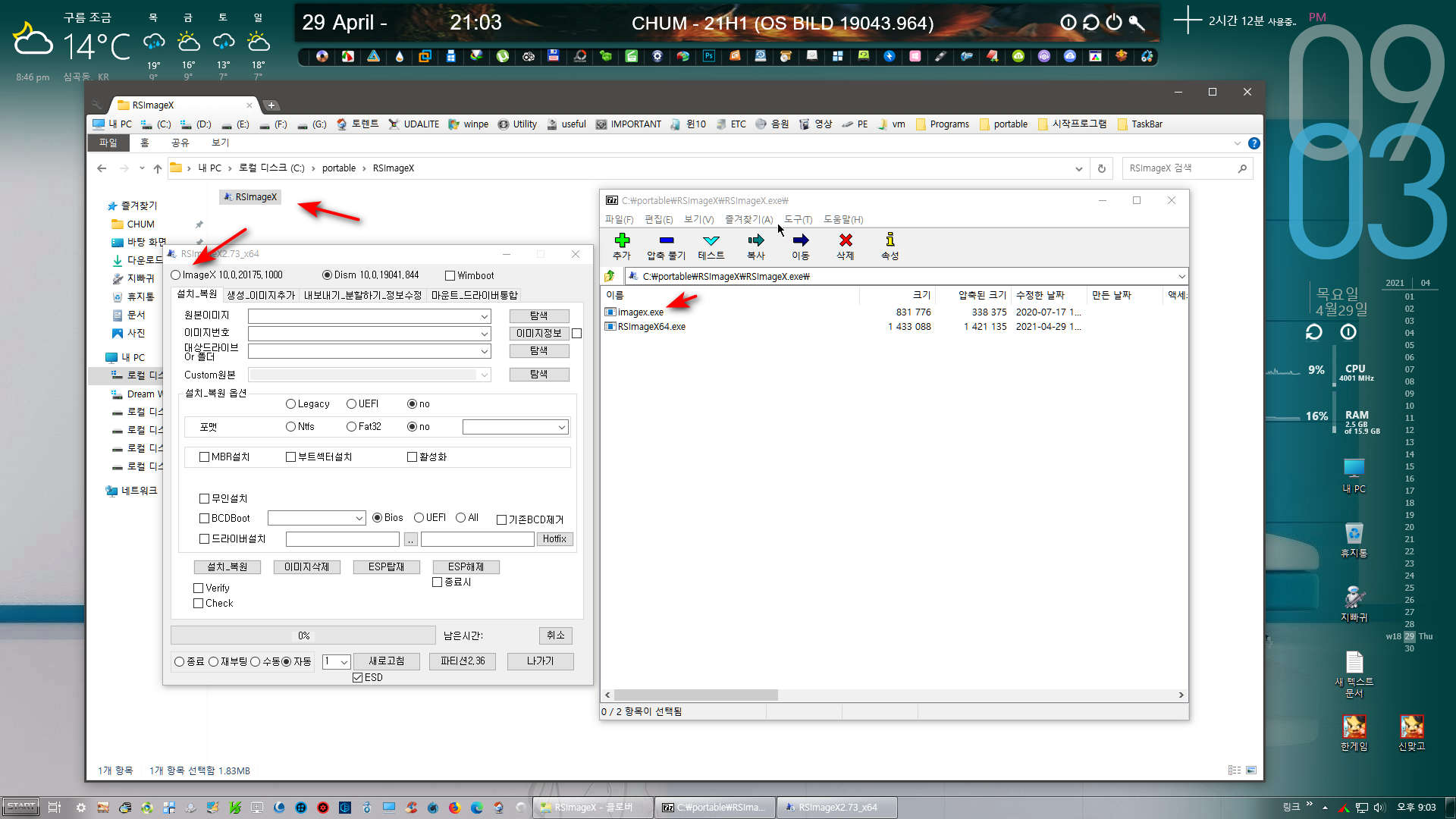Open 내 PC desktop icon
Image resolution: width=1456 pixels, height=819 pixels.
tap(1354, 476)
